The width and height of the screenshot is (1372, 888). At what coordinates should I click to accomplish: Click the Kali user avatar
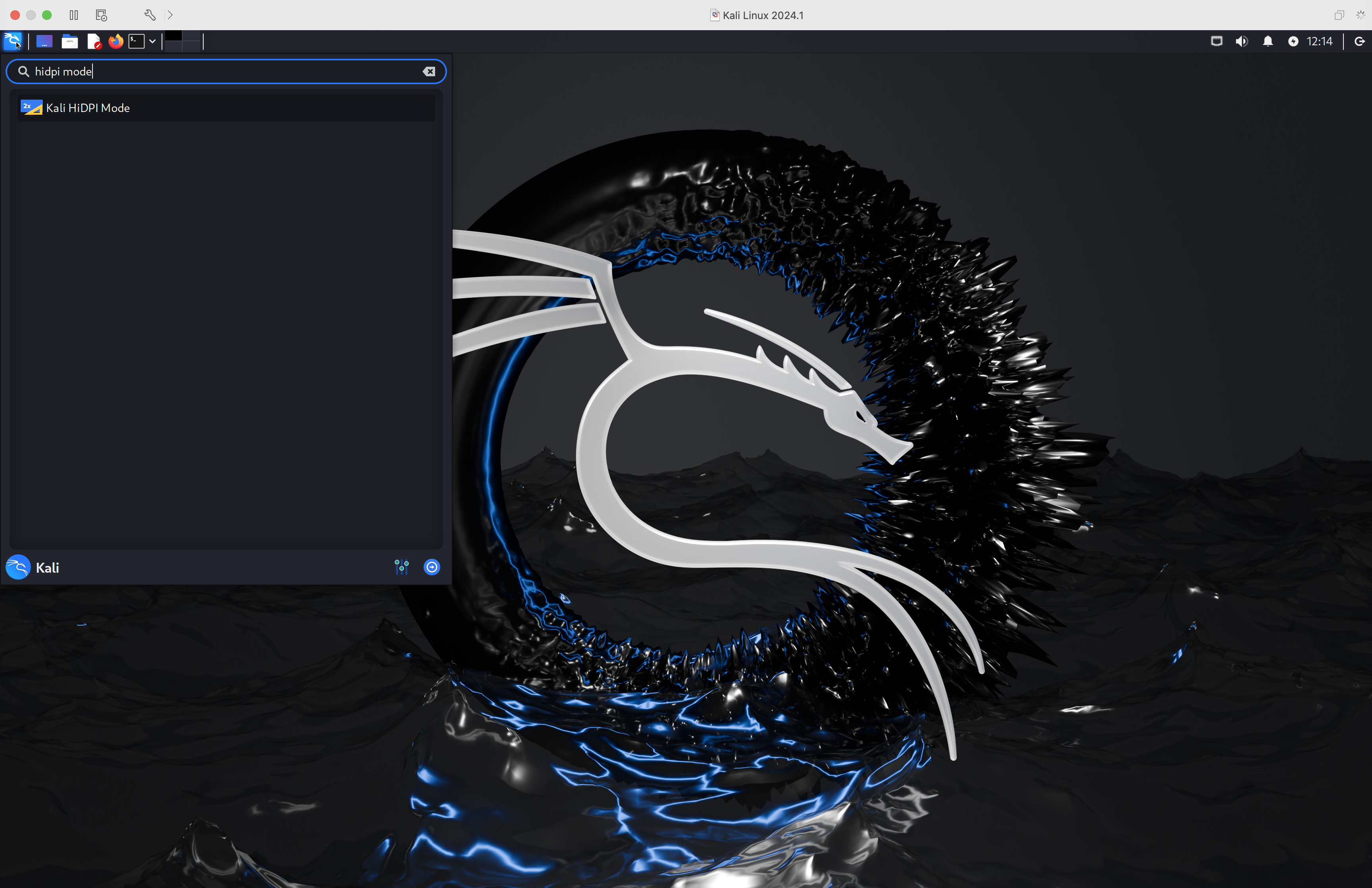point(18,568)
